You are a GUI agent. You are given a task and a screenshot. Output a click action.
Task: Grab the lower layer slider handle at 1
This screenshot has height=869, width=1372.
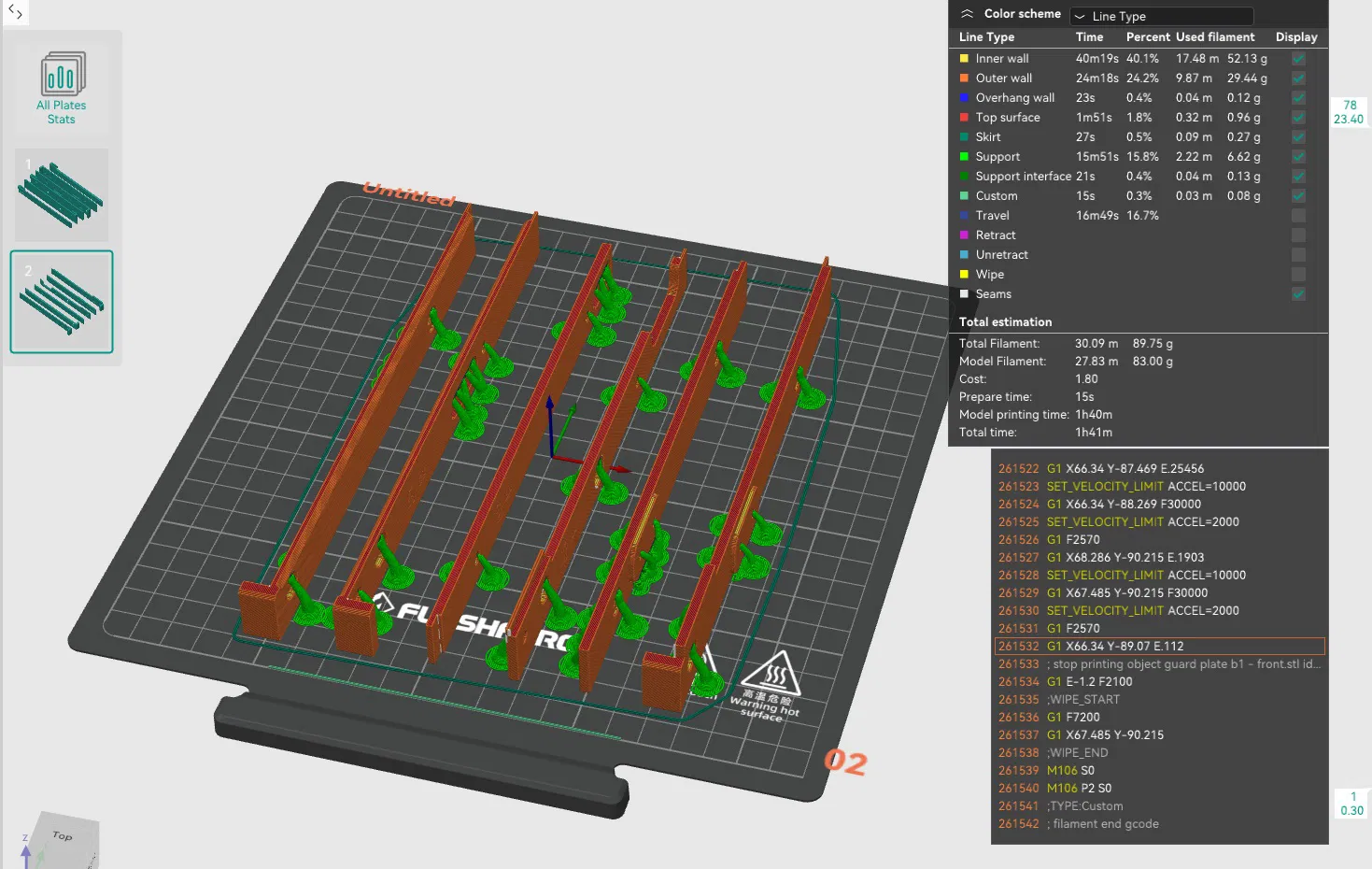[1351, 804]
